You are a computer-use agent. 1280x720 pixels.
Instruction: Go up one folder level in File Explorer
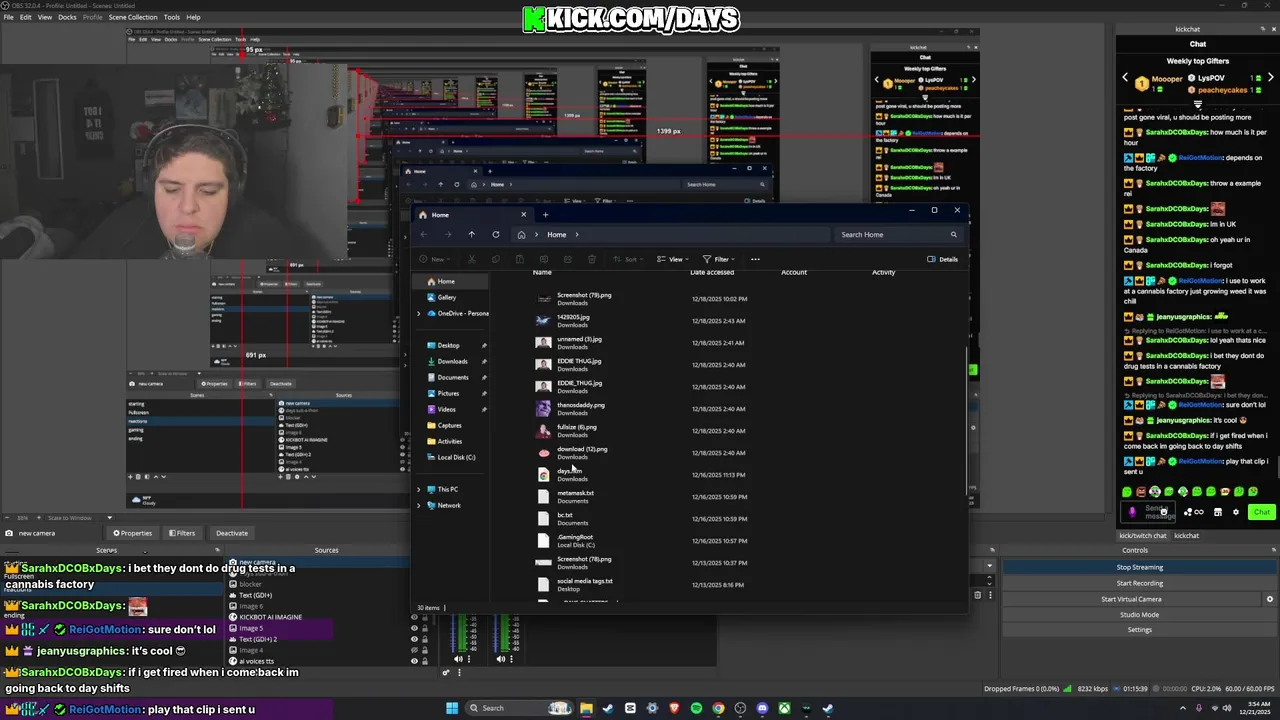[472, 234]
